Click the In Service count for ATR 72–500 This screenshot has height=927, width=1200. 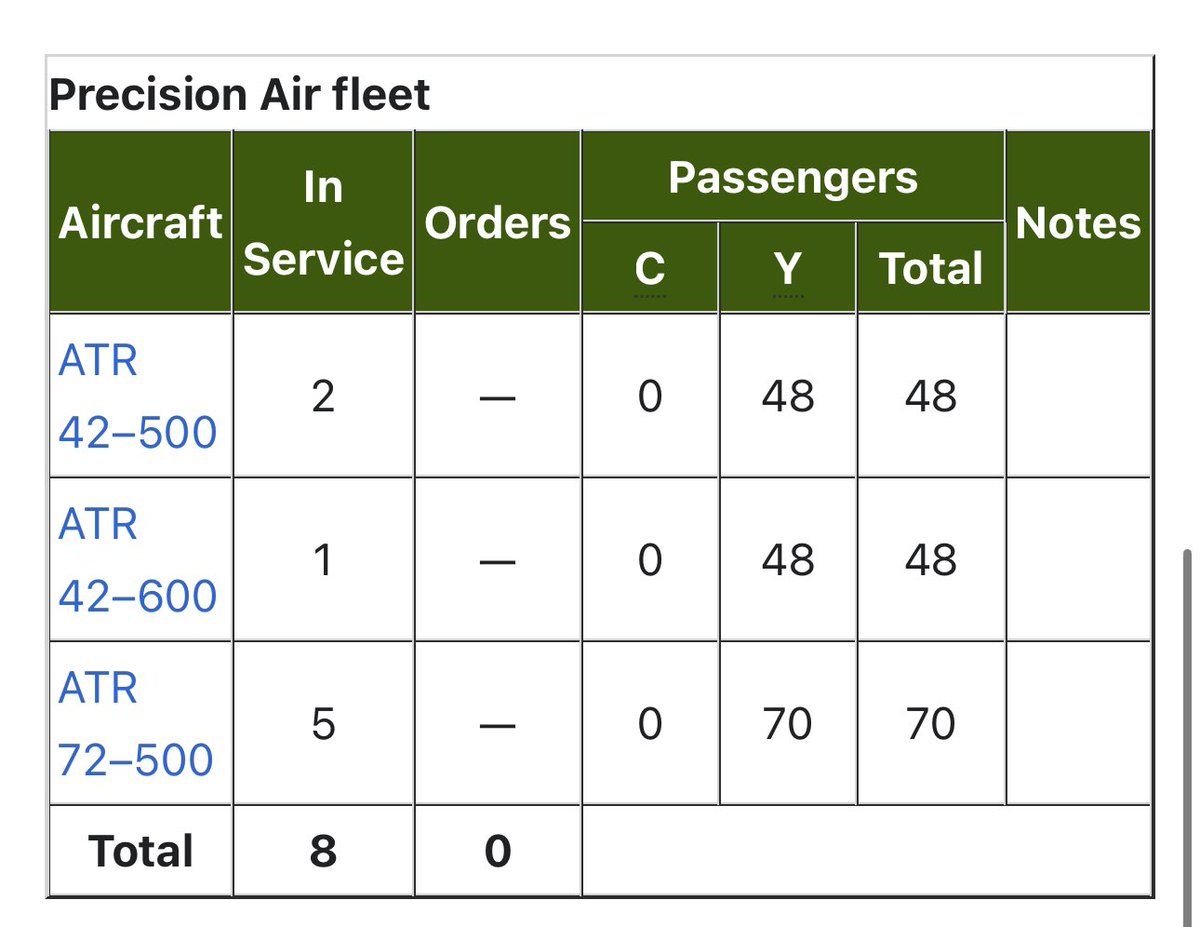323,724
